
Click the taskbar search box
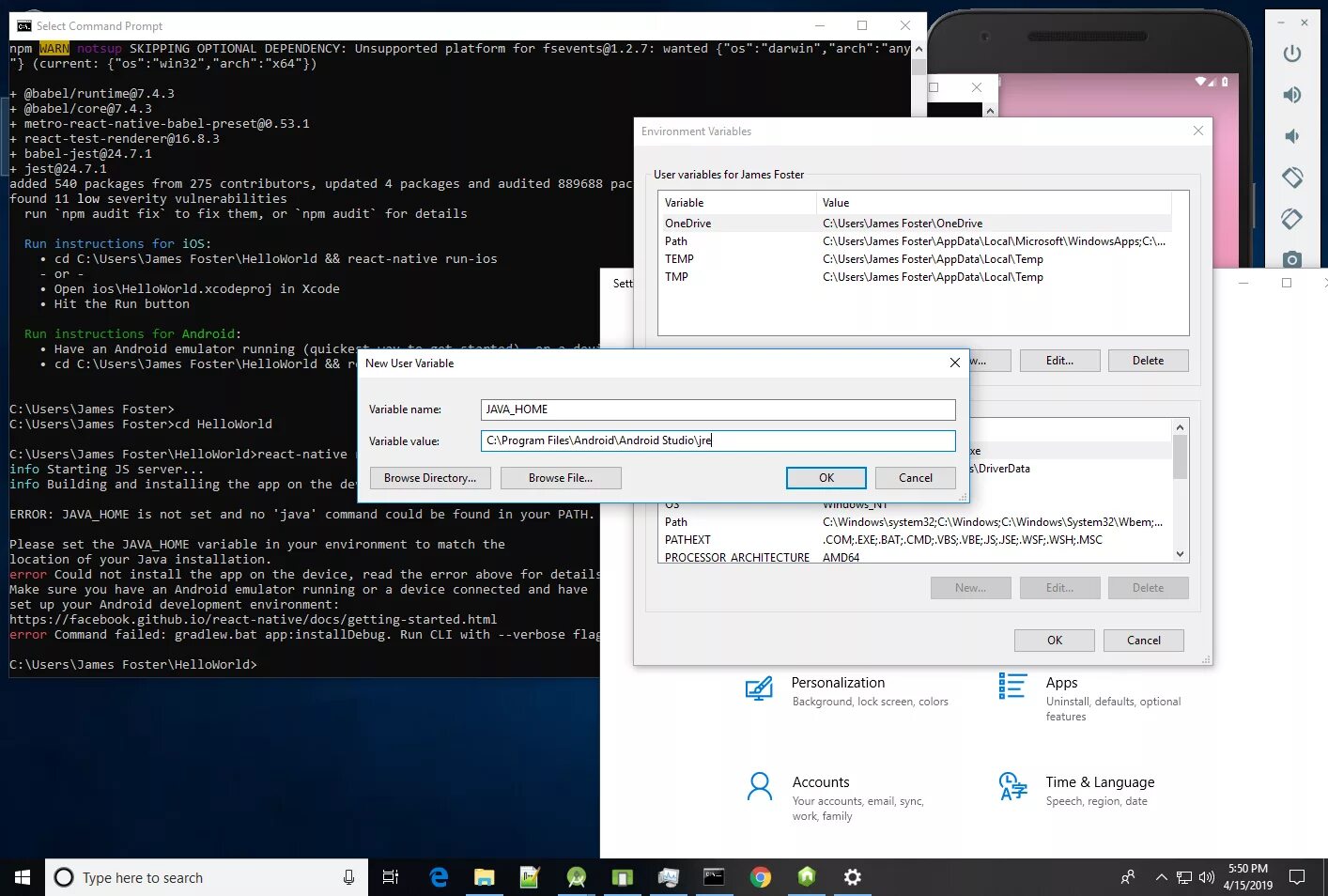click(207, 877)
